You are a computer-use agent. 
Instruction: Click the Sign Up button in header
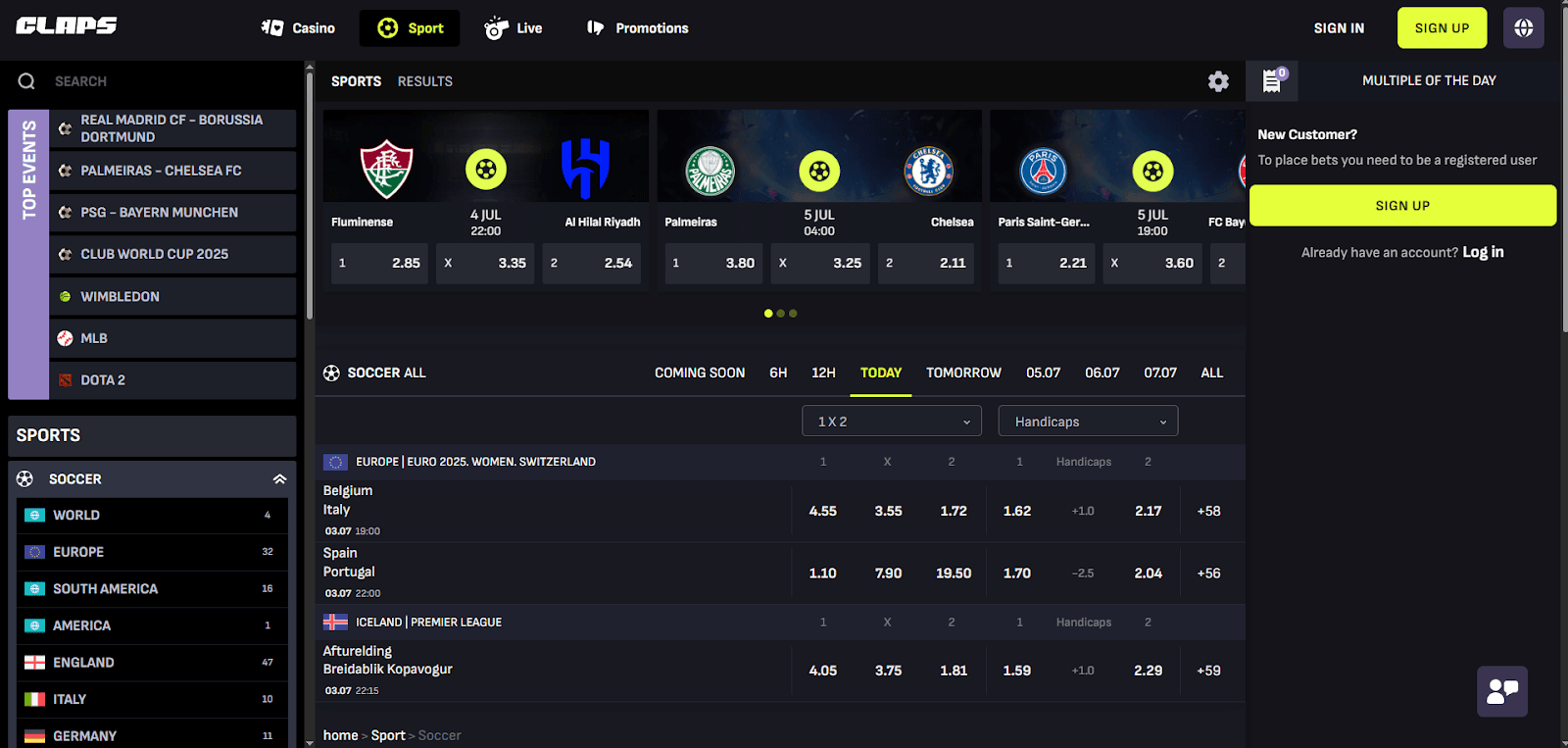pos(1442,28)
